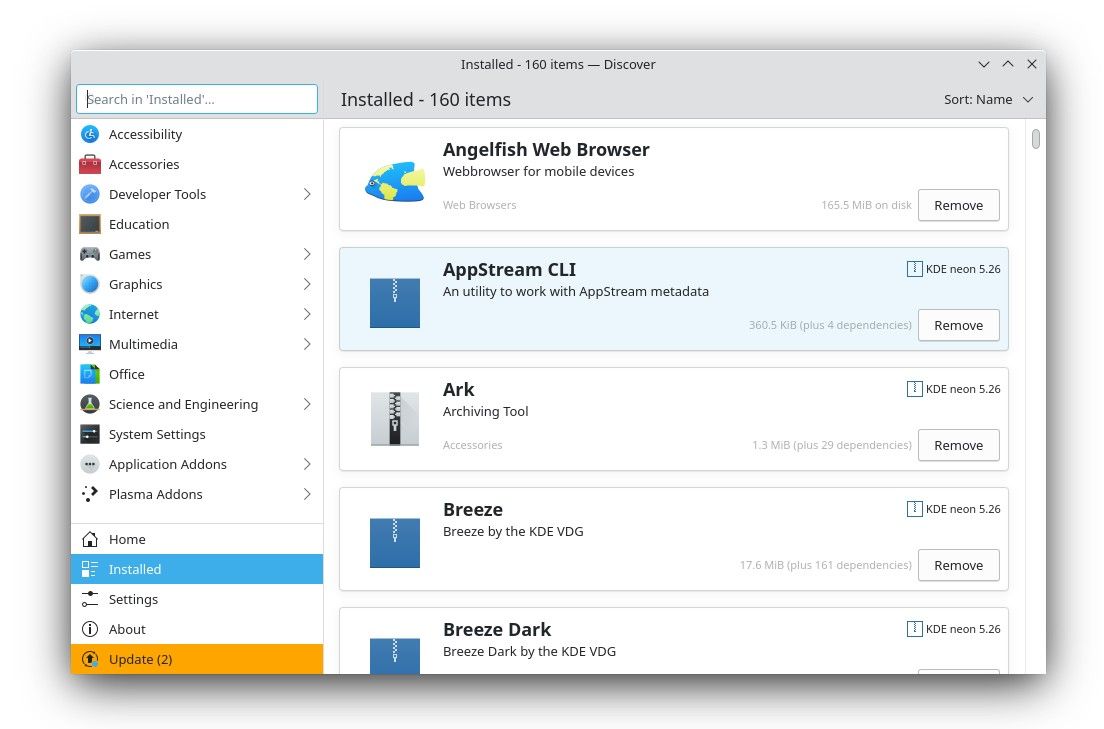Go to the Home house icon
This screenshot has width=1104, height=729.
(x=89, y=539)
